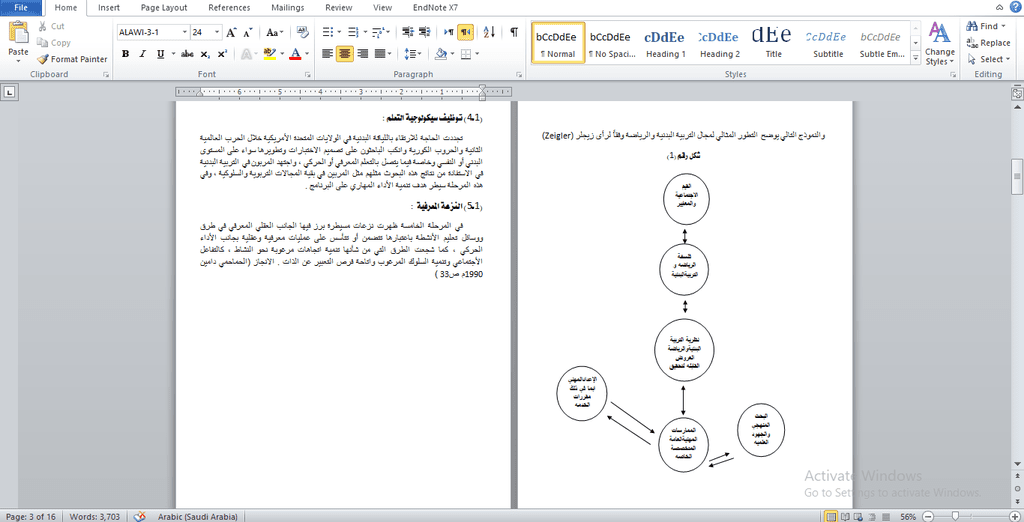This screenshot has width=1024, height=522.
Task: Apply the Heading 2 style
Action: pyautogui.click(x=720, y=42)
